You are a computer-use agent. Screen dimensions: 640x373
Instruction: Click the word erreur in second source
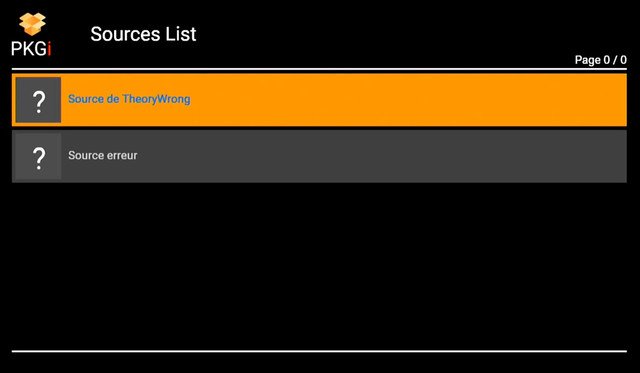pyautogui.click(x=122, y=155)
